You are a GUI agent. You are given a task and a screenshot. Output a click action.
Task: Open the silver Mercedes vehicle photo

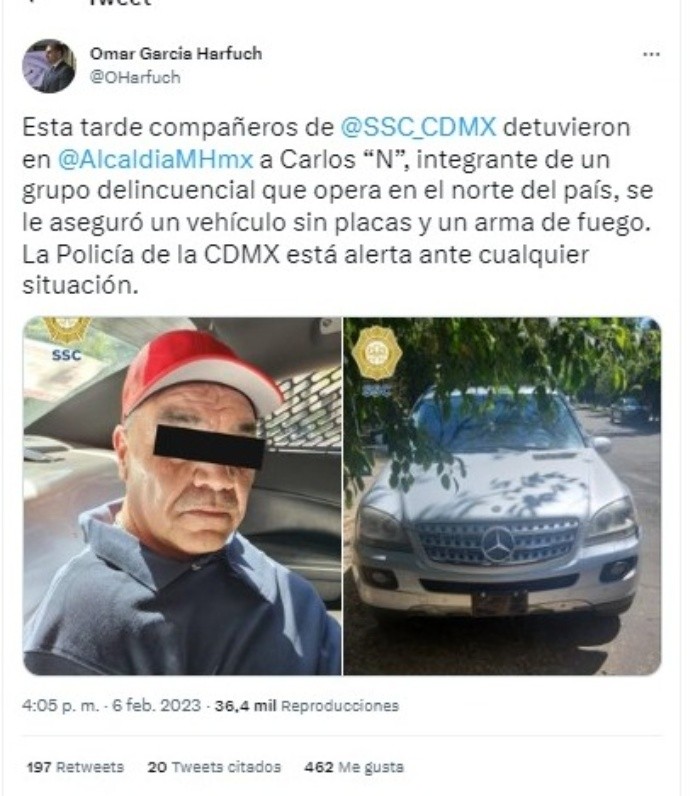click(503, 496)
